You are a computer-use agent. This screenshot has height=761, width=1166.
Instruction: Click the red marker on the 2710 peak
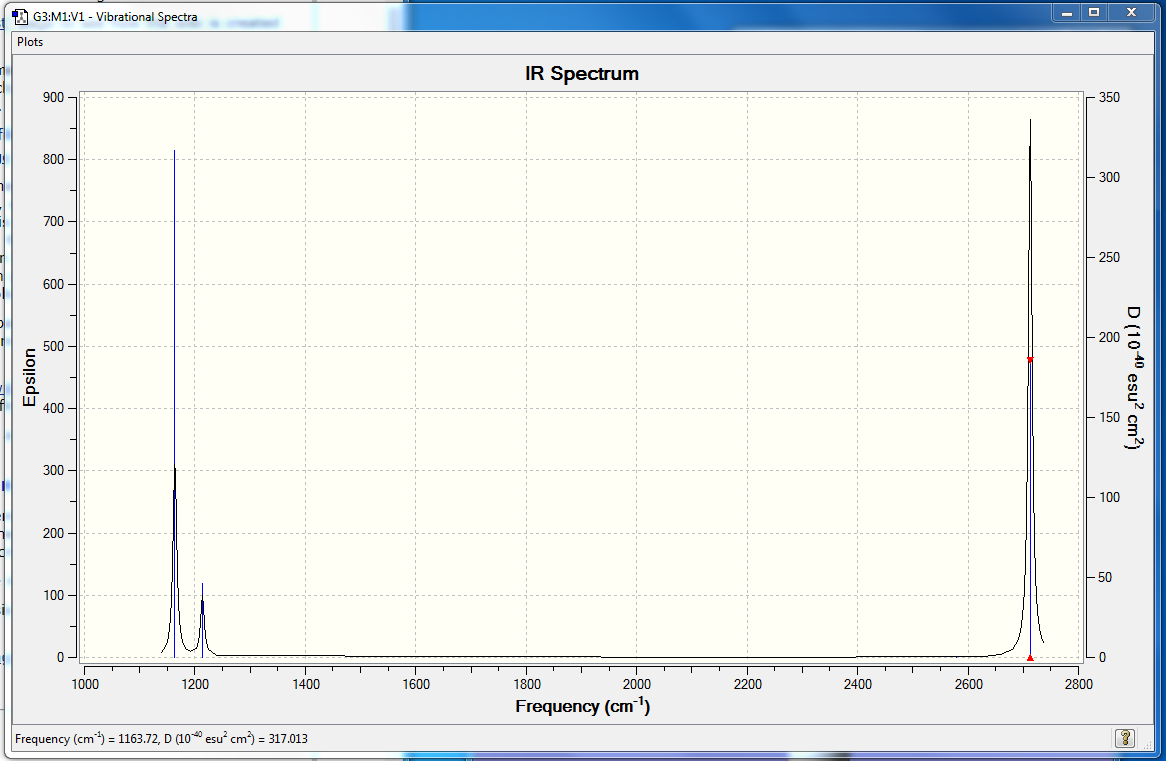point(1030,359)
